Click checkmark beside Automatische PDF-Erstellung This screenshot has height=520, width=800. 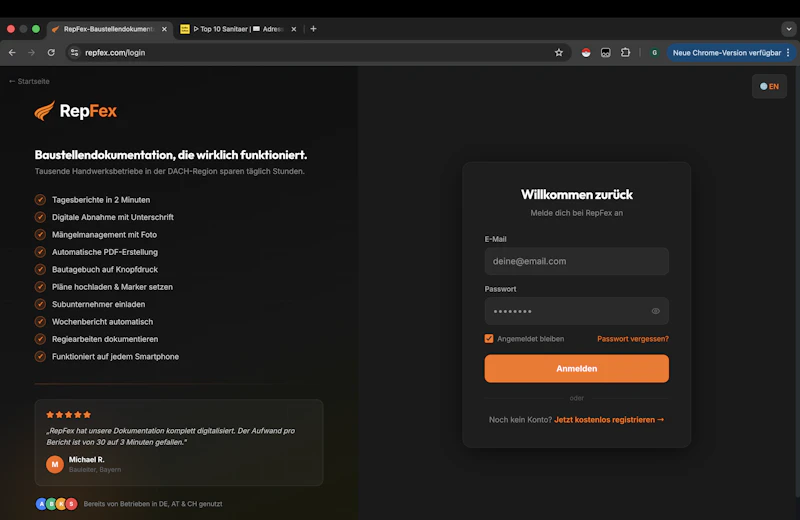pos(40,252)
